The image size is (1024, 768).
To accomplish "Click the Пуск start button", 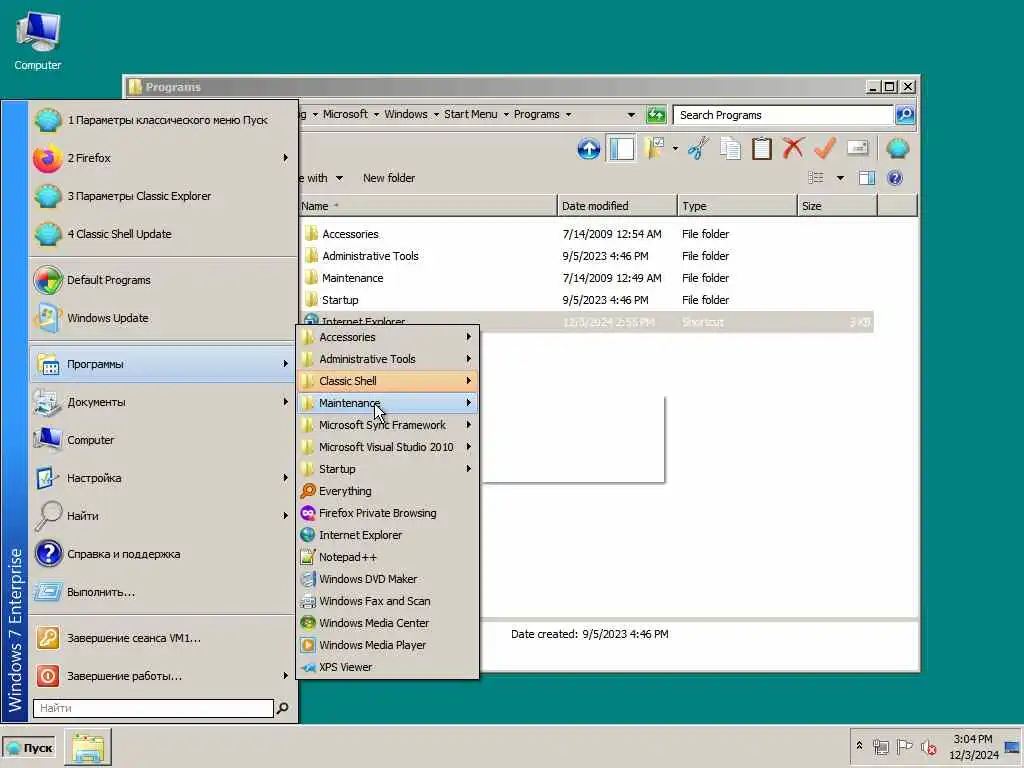I will (29, 748).
